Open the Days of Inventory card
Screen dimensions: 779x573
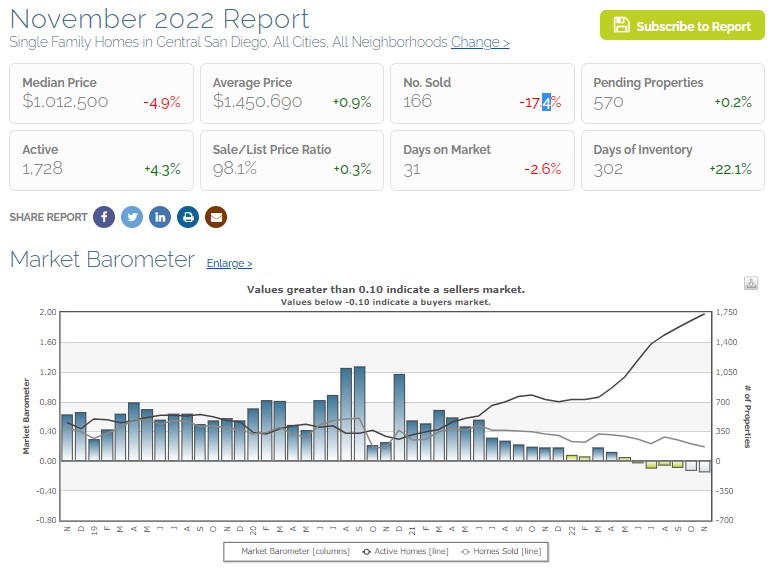[672, 160]
